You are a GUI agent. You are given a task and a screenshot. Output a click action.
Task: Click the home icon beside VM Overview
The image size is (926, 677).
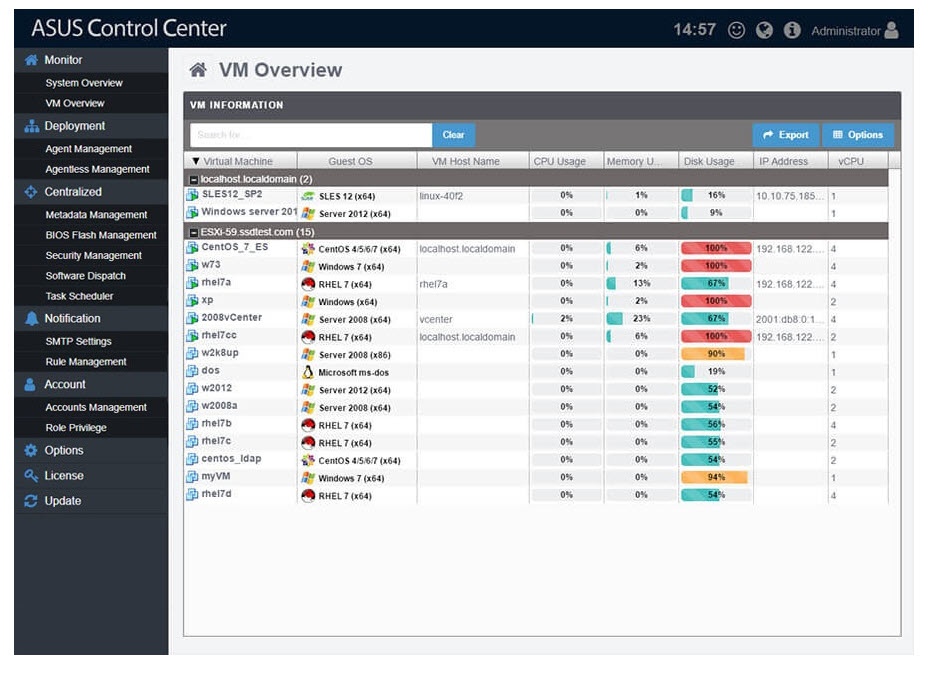click(198, 70)
